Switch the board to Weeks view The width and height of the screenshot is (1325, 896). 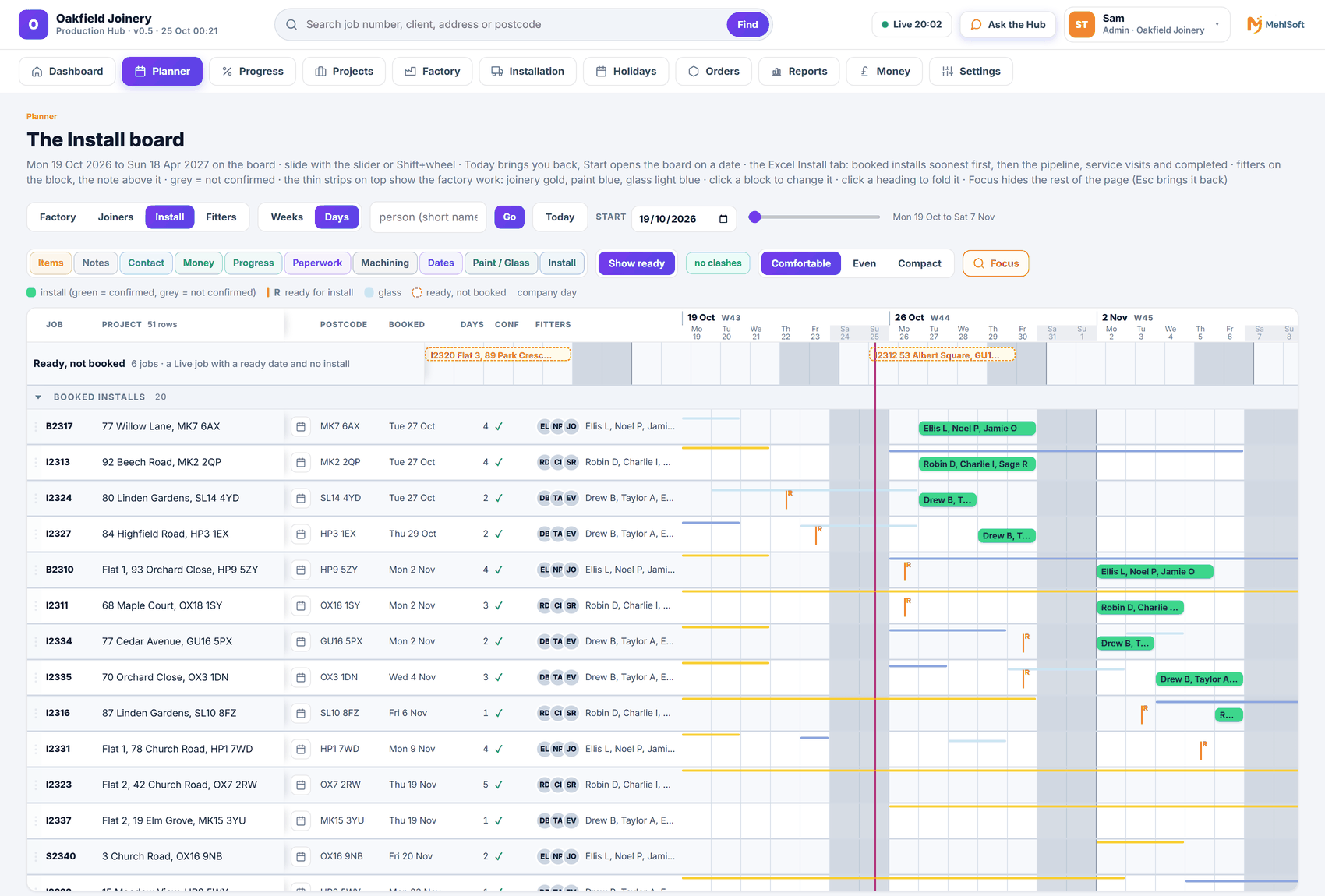pyautogui.click(x=287, y=217)
